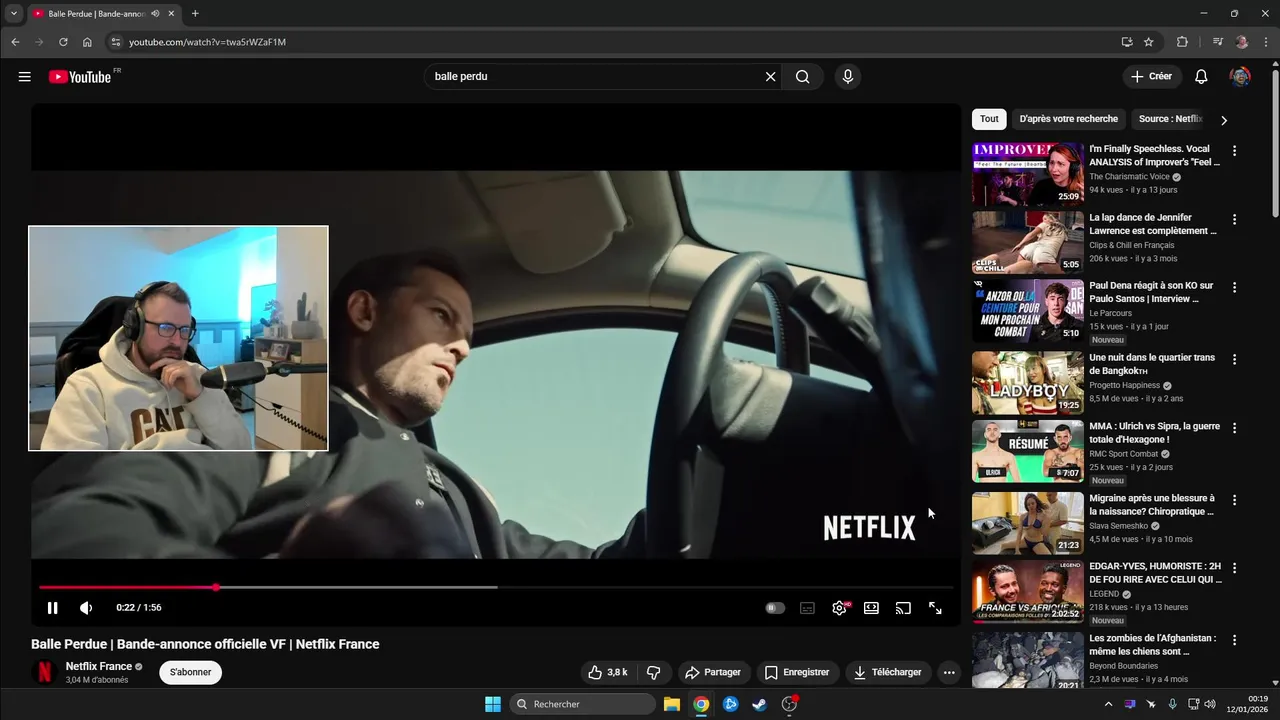Cast video to a TV
The height and width of the screenshot is (720, 1280).
903,608
